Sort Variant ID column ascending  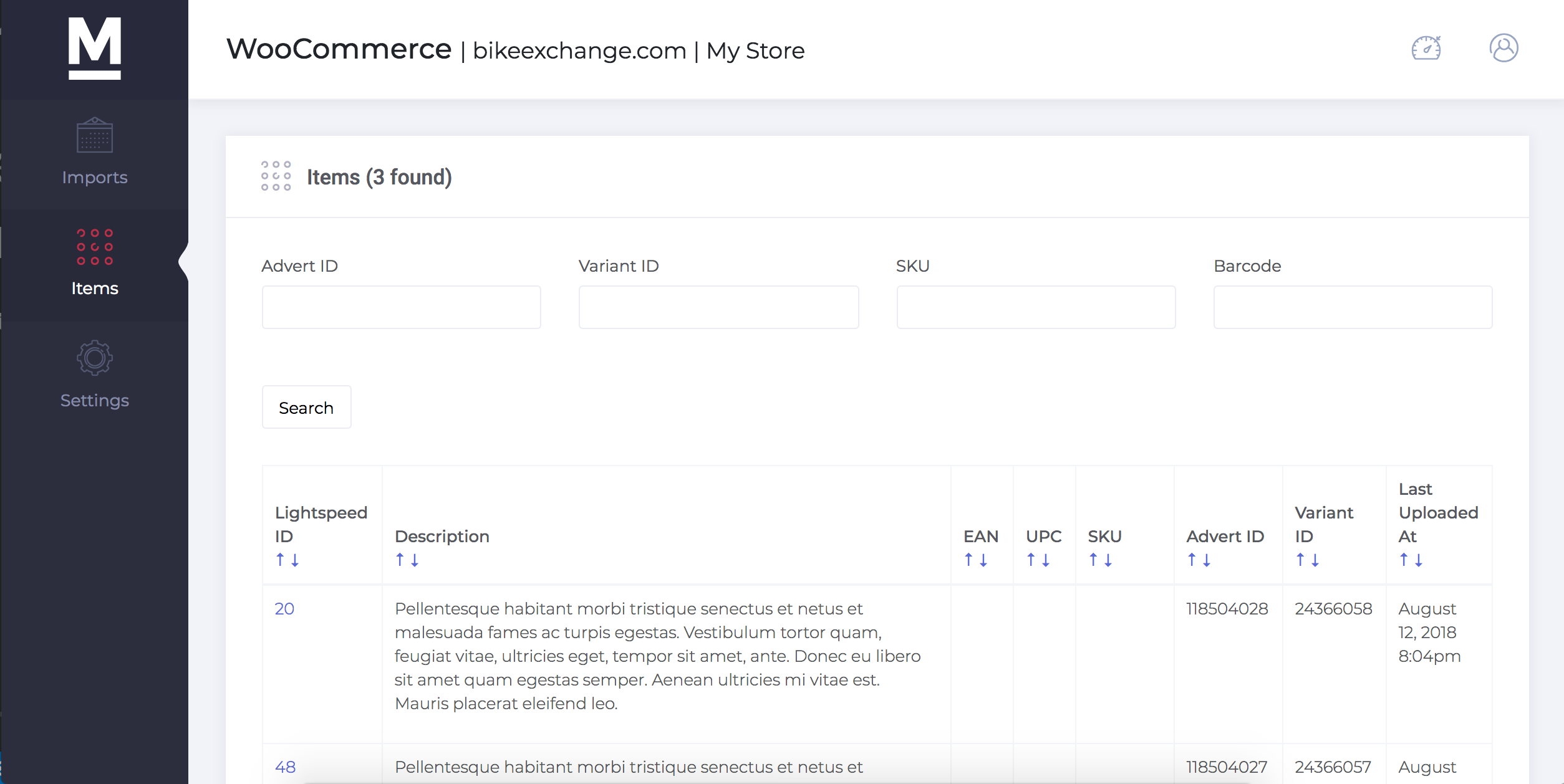[1300, 560]
